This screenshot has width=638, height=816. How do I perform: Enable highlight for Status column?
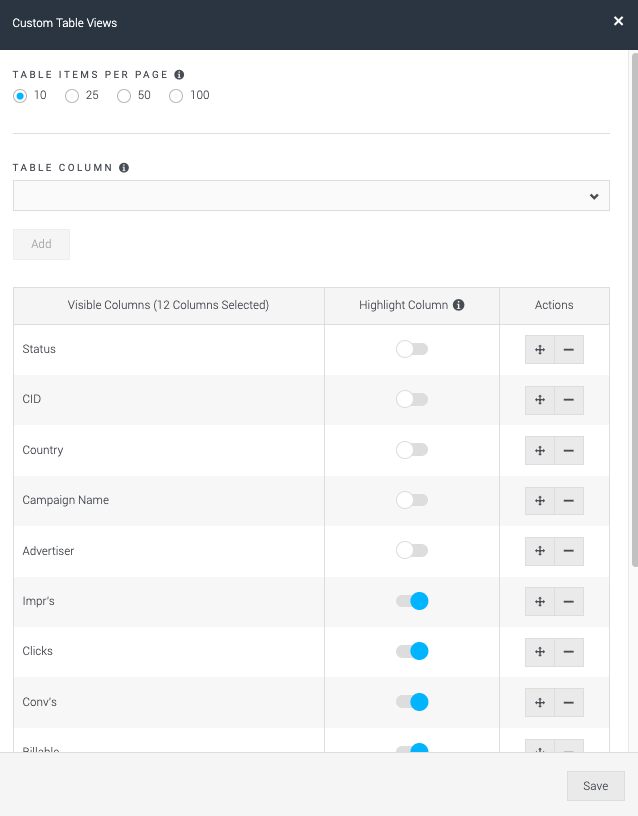click(412, 349)
